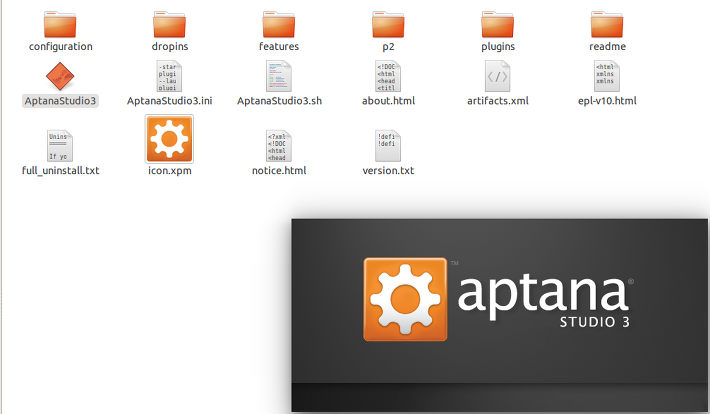Click the "version.txt" file name

389,170
